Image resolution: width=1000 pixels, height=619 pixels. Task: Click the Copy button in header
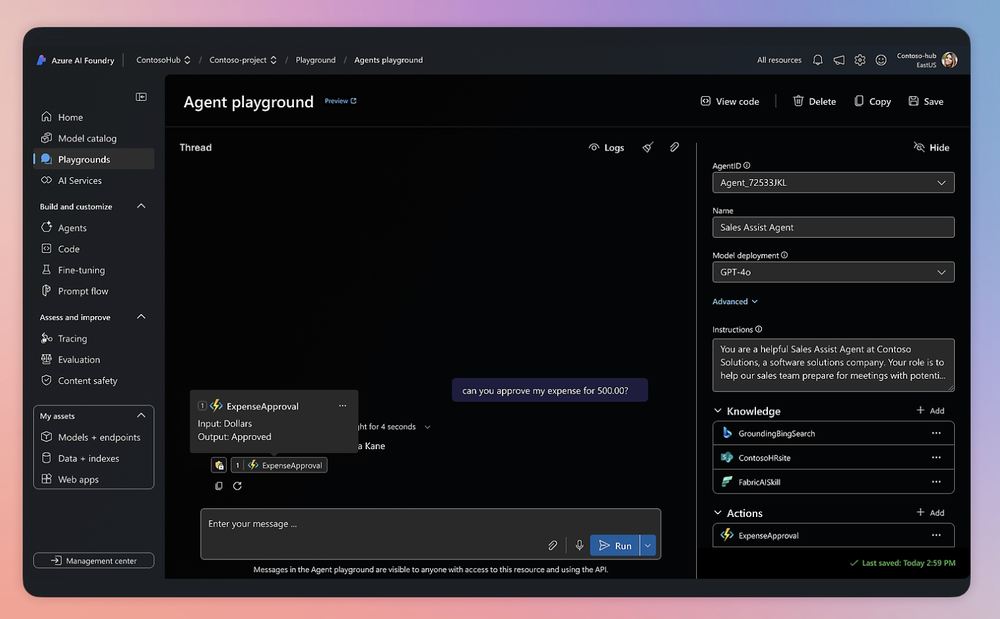872,101
